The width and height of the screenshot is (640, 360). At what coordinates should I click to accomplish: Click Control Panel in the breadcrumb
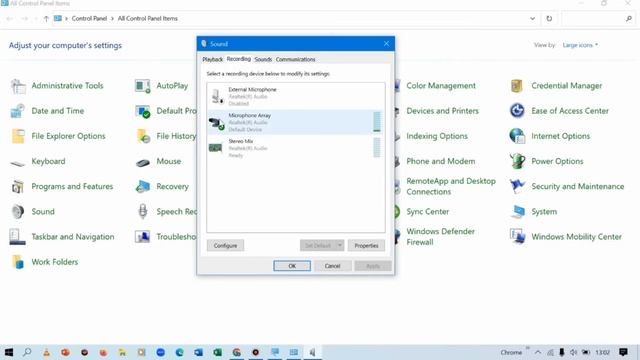(x=89, y=19)
